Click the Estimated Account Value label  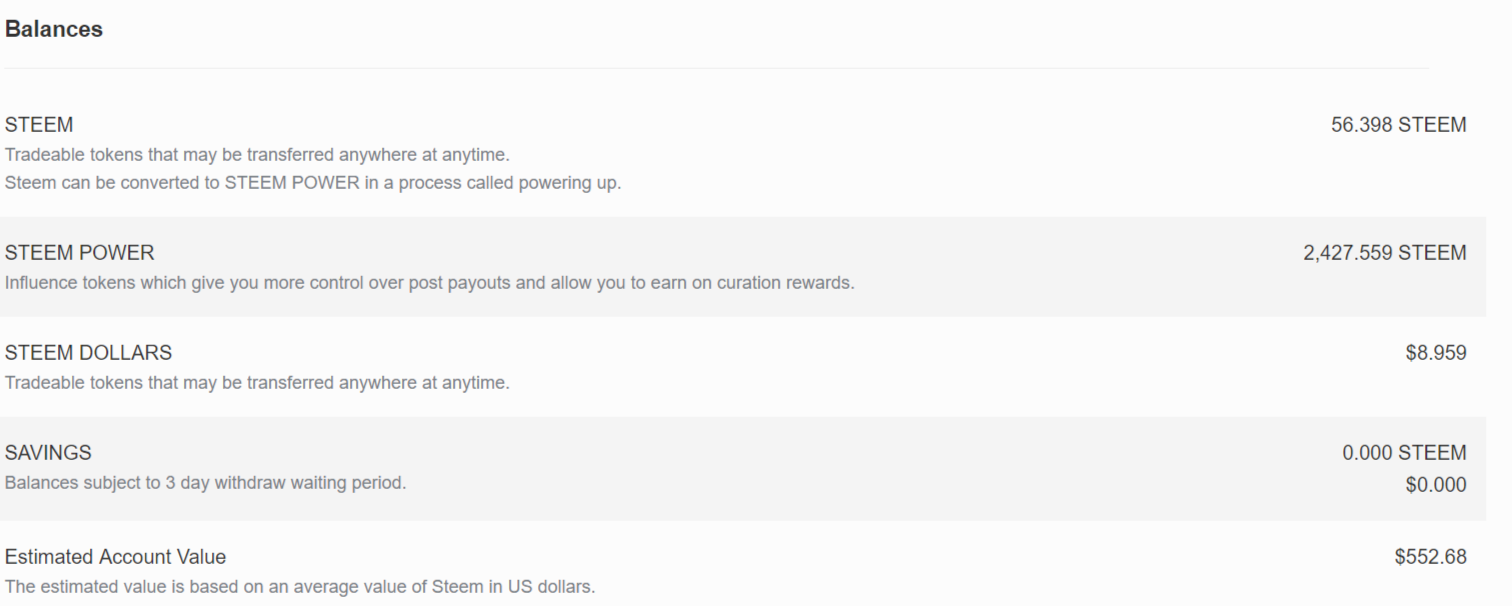[x=115, y=557]
